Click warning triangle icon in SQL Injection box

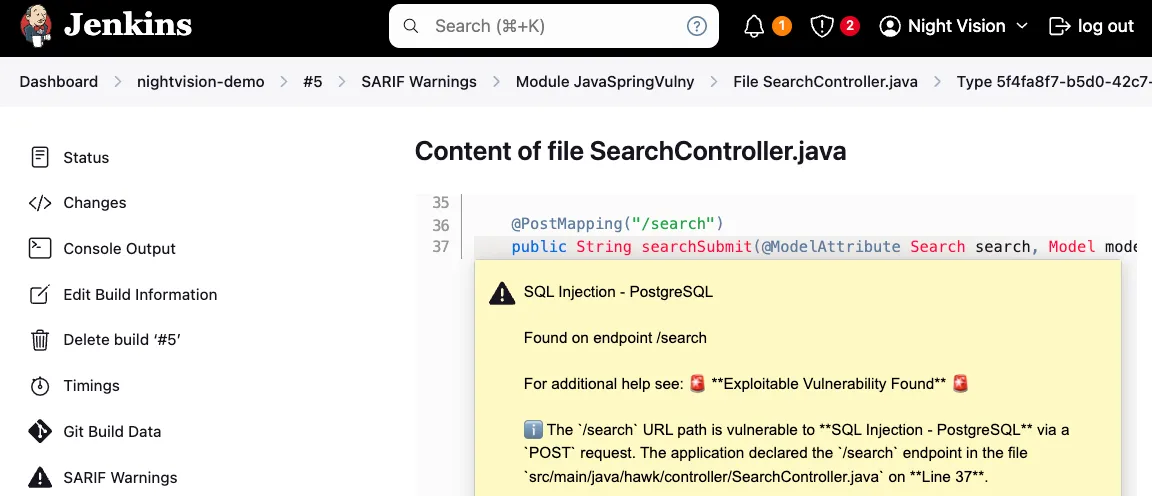pyautogui.click(x=502, y=294)
